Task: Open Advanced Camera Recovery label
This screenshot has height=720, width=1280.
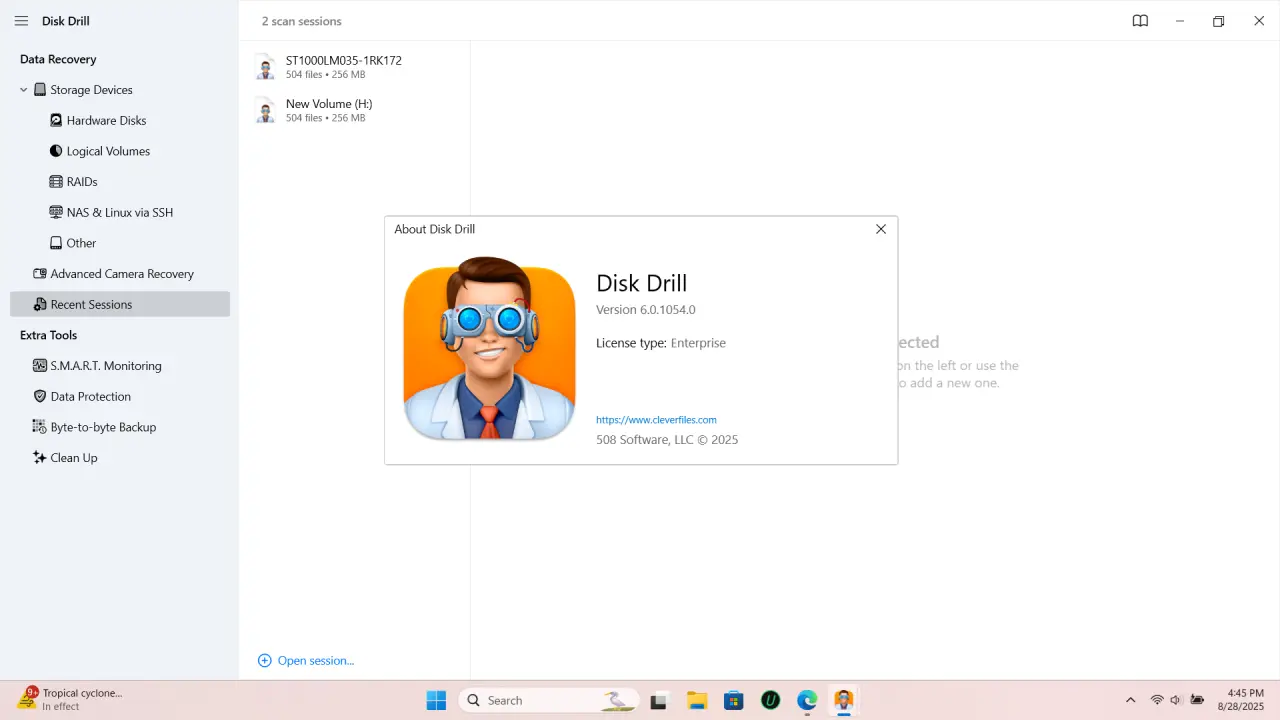Action: [122, 274]
